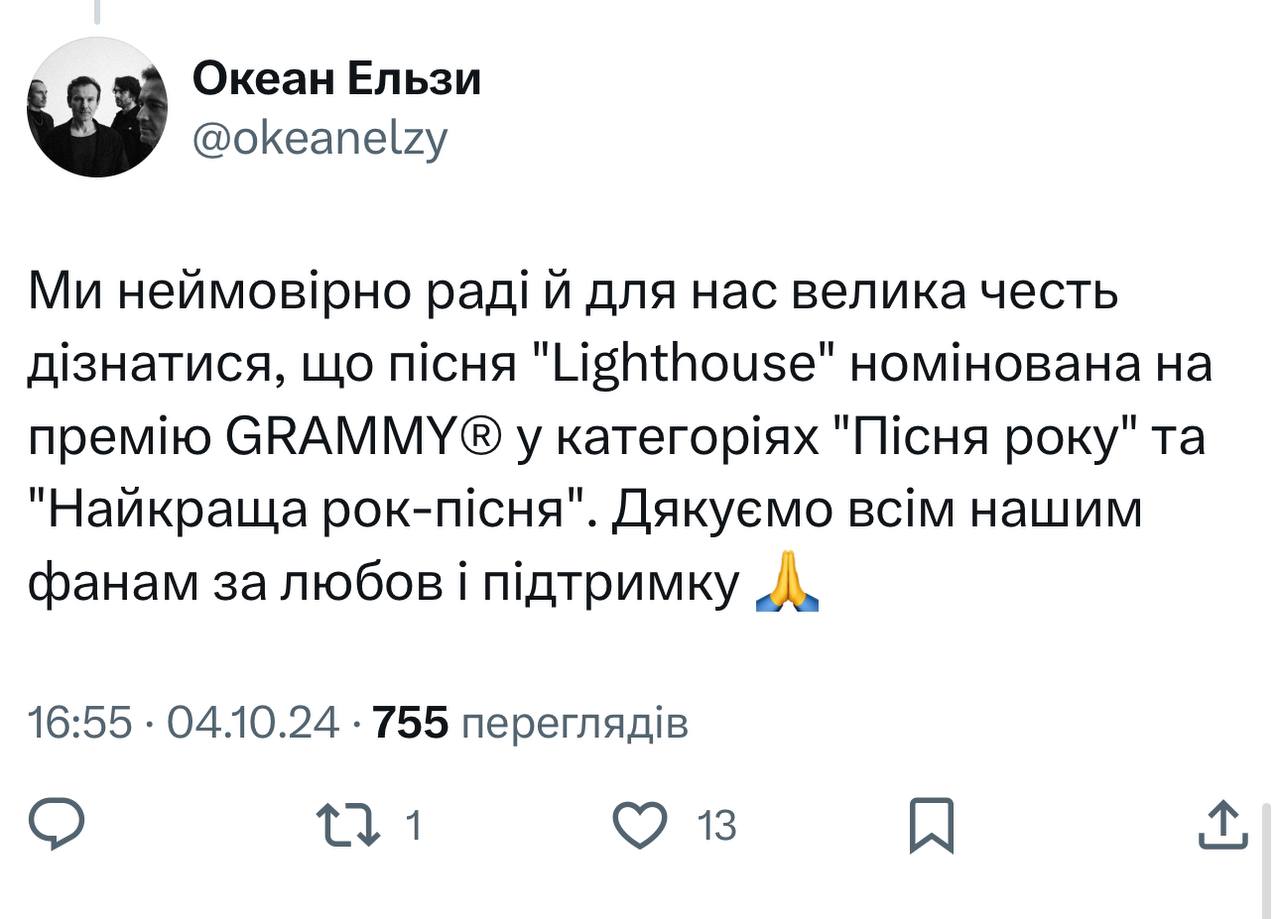Open the @okeanelzy handle link
Viewport: 1280px width, 919px height.
pyautogui.click(x=319, y=140)
